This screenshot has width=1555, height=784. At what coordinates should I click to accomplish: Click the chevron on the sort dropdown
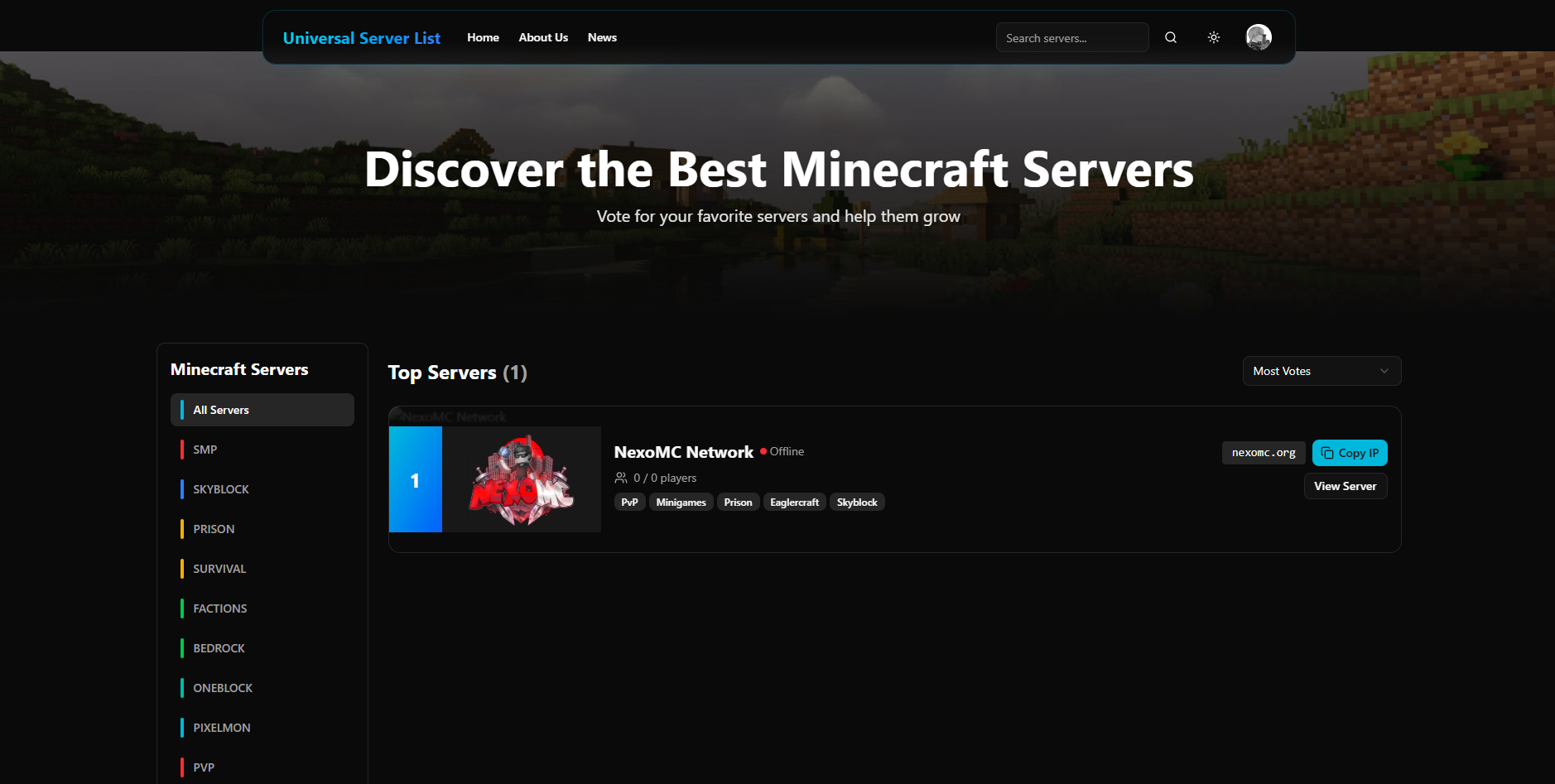click(x=1384, y=371)
